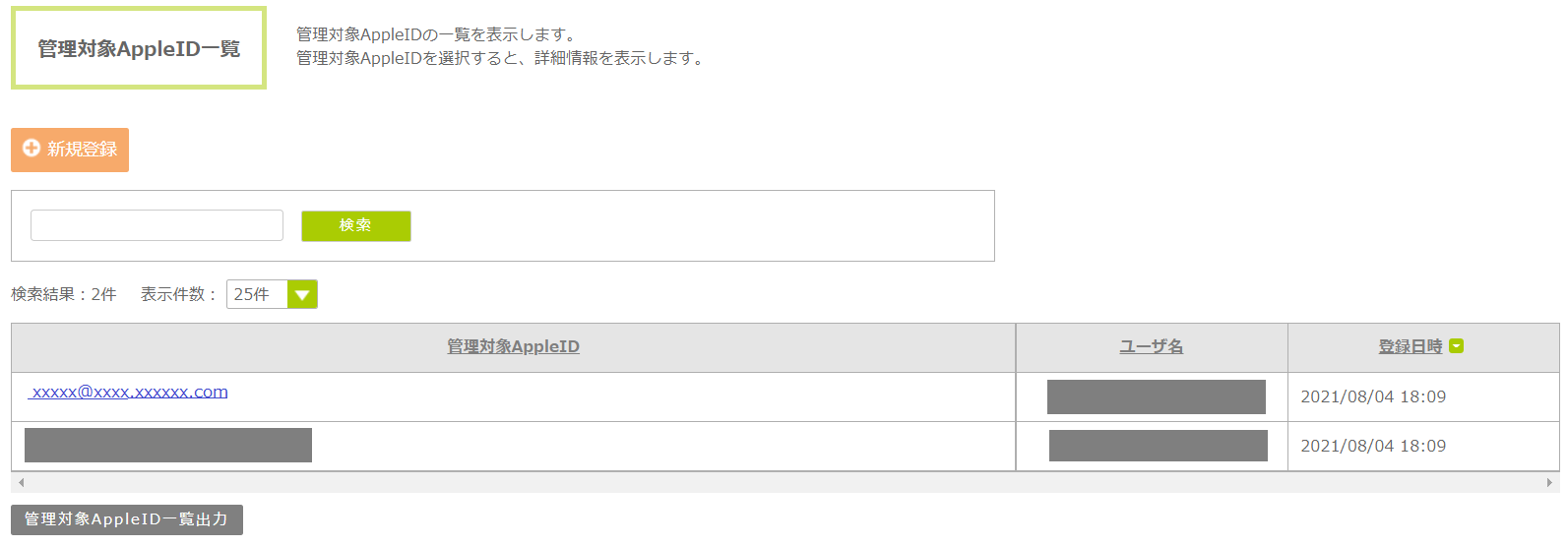This screenshot has width=1568, height=547.
Task: Click the green sort icon beside 登録日時
Action: (1457, 346)
